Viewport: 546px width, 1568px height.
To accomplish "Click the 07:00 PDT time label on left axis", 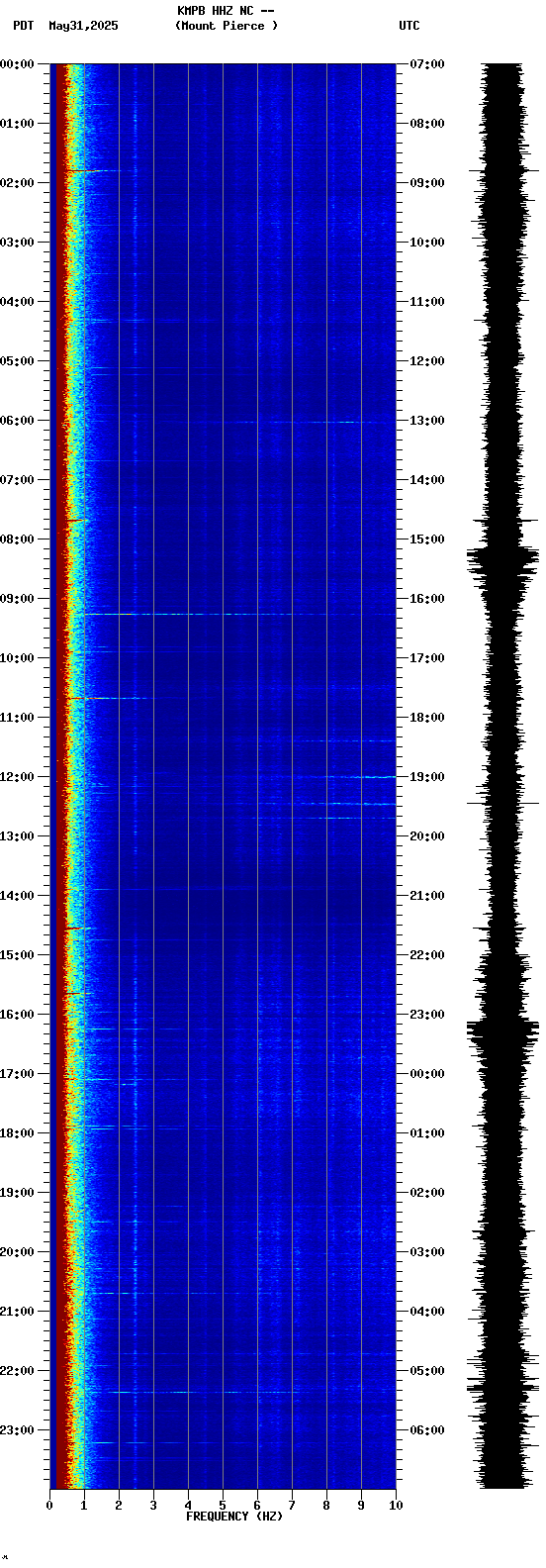I will click(x=17, y=480).
